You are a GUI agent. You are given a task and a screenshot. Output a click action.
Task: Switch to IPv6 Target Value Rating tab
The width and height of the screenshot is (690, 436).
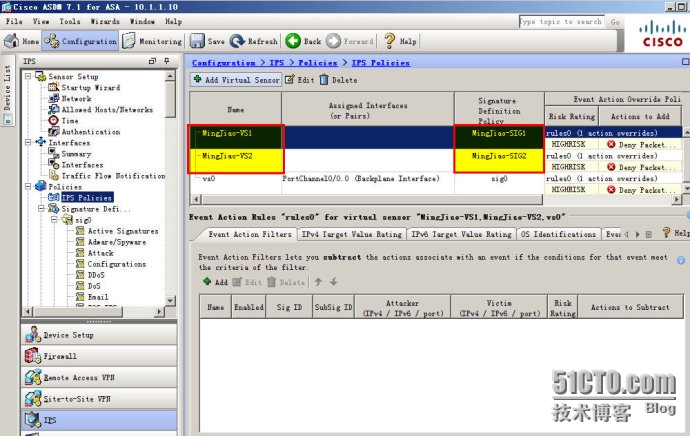(461, 234)
